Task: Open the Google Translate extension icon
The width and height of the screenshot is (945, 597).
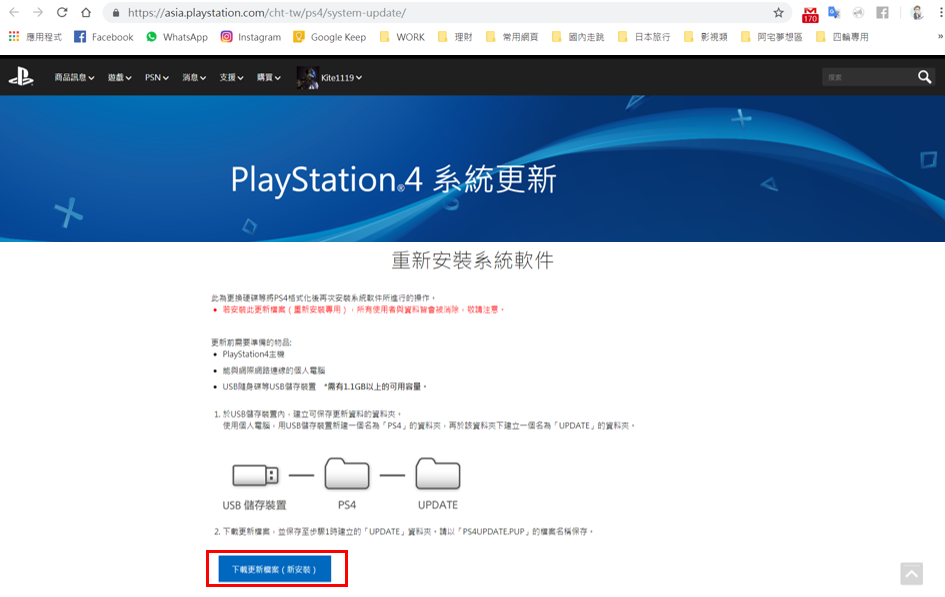Action: tap(834, 14)
